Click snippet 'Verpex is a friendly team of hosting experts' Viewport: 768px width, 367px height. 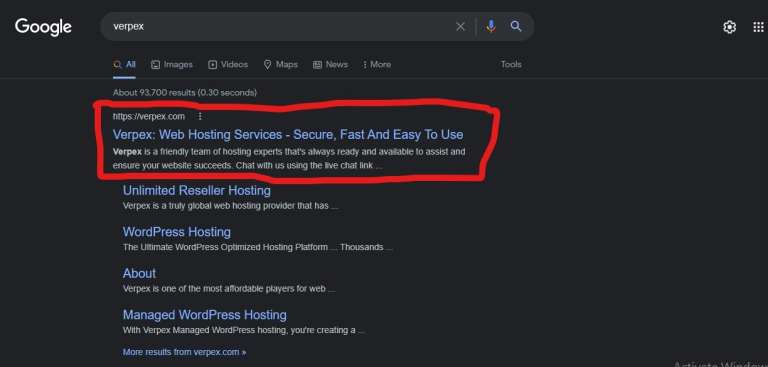tap(289, 159)
